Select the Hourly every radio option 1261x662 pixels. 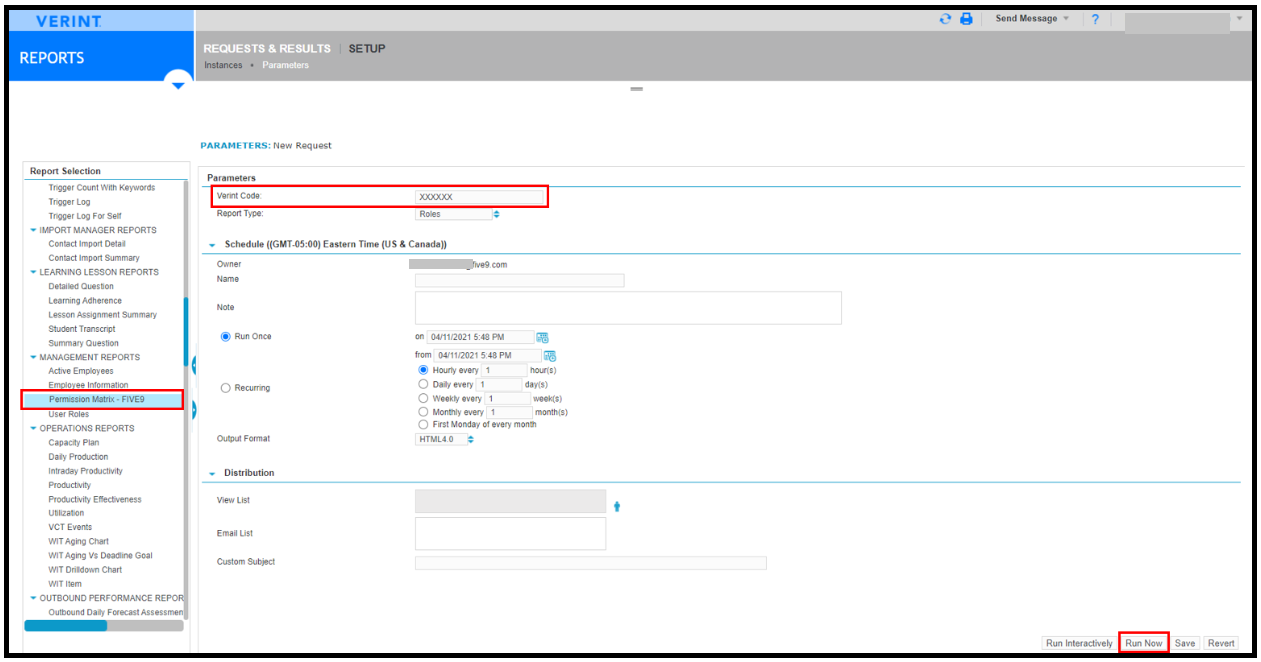point(424,370)
